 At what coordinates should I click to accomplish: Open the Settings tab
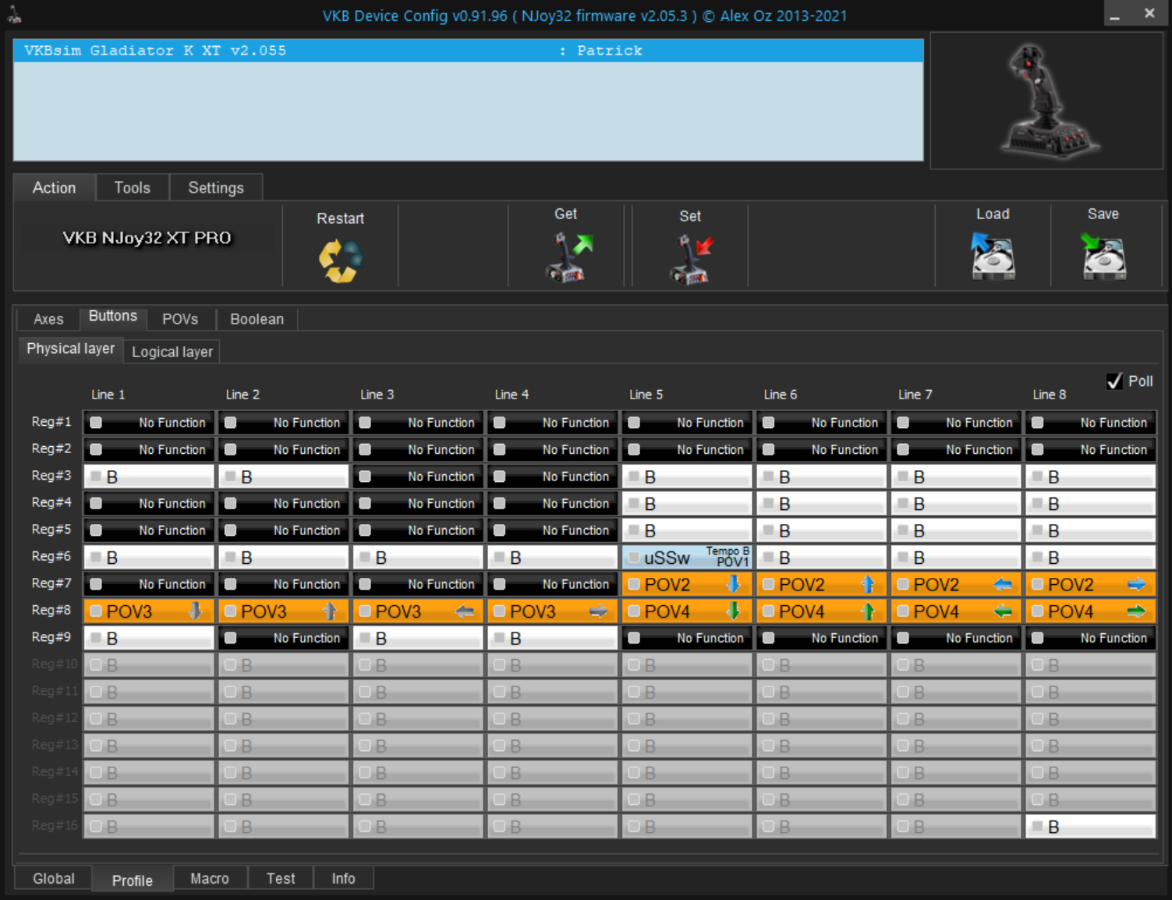[x=215, y=188]
